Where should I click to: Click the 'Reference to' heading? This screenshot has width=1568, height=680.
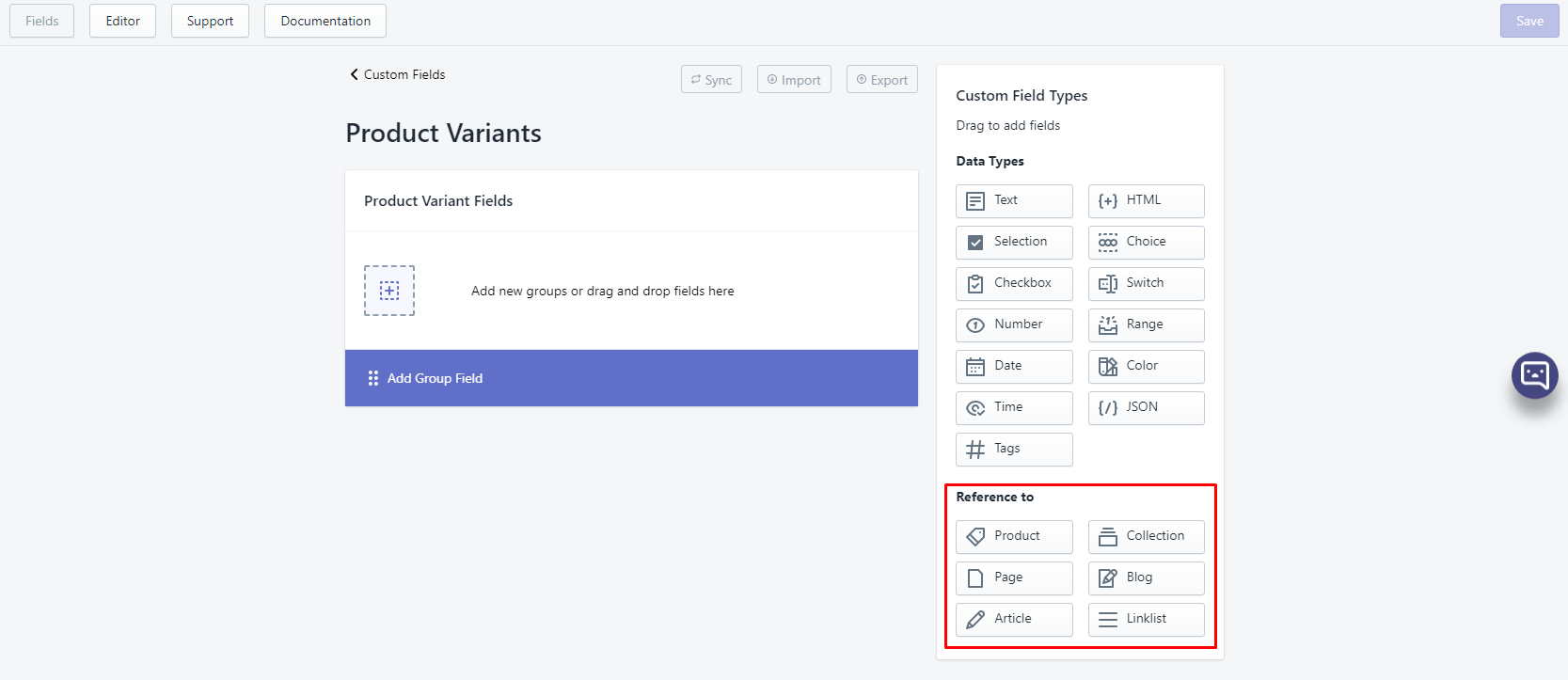tap(994, 498)
